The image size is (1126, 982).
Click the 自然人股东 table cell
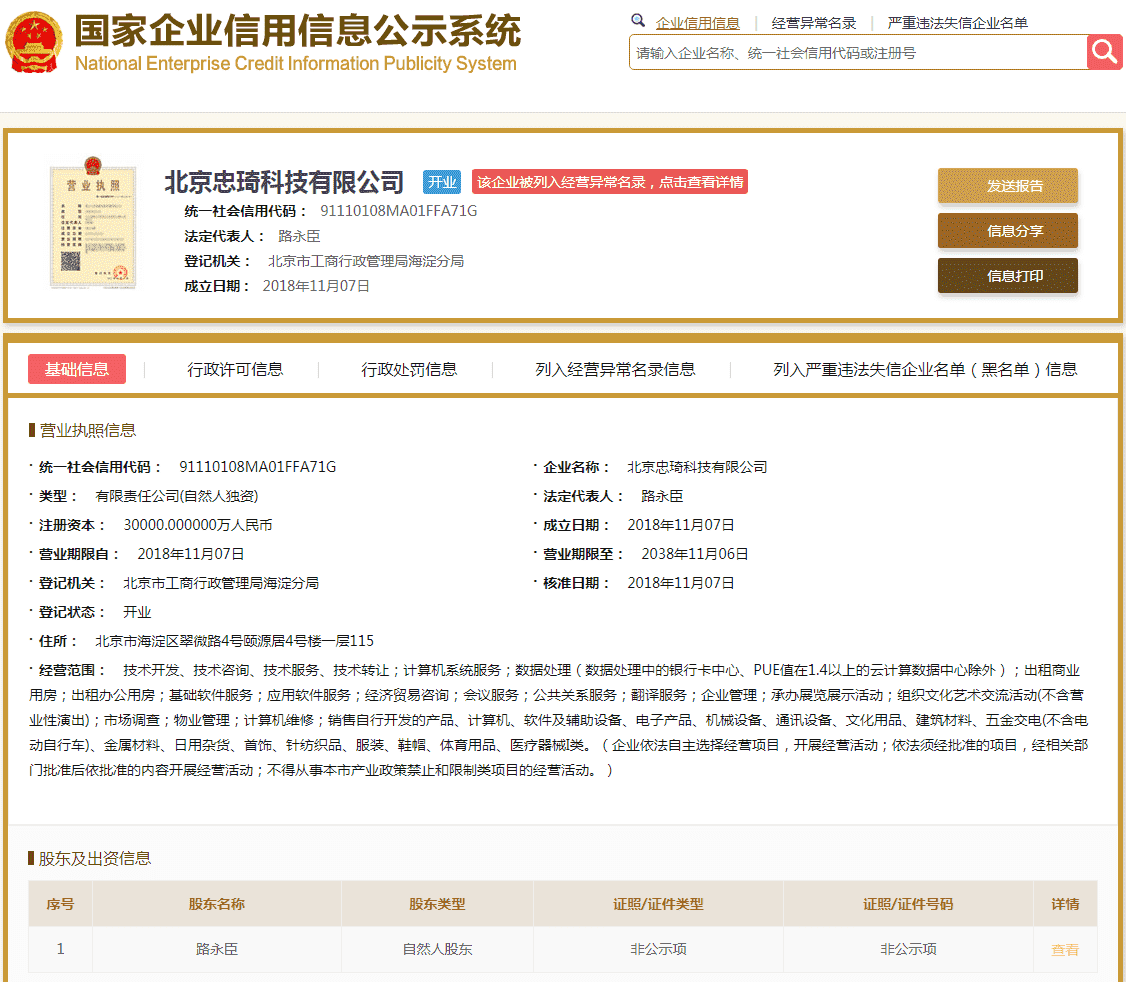[x=437, y=949]
